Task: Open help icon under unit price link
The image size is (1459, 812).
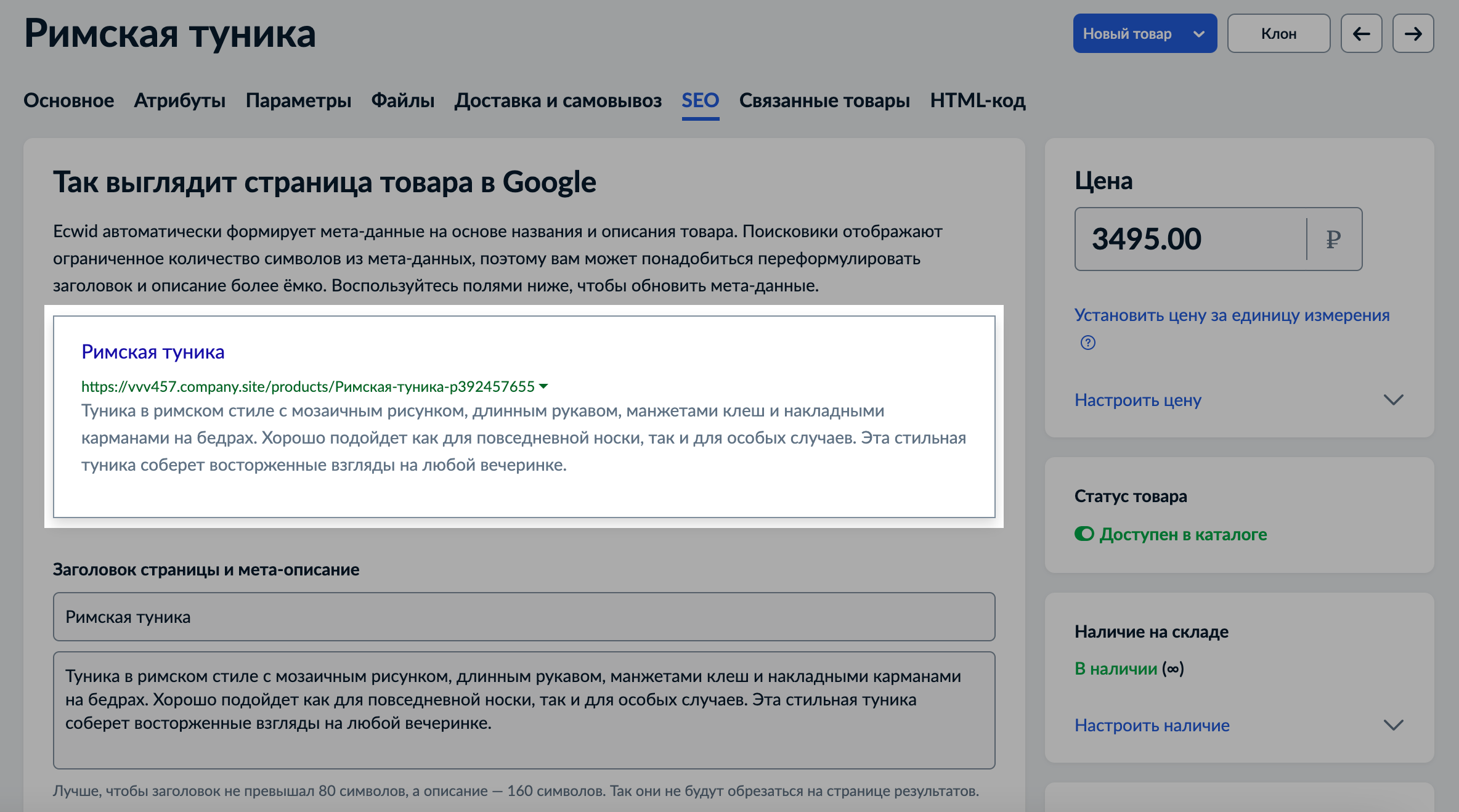Action: point(1088,343)
